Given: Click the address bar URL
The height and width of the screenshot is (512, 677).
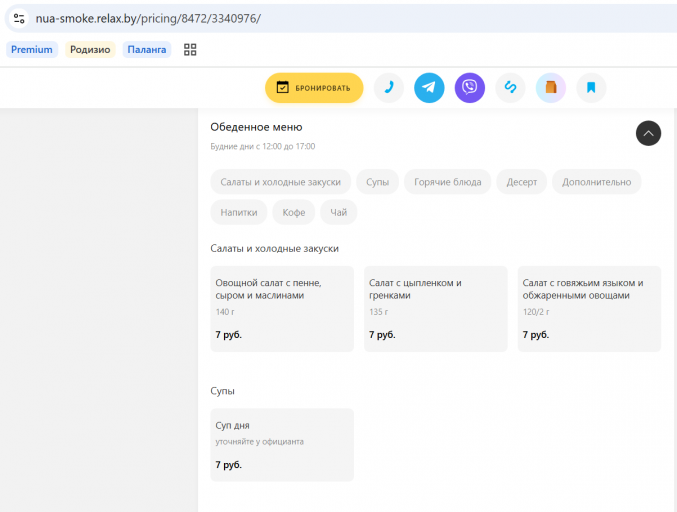Looking at the screenshot, I should pyautogui.click(x=148, y=19).
